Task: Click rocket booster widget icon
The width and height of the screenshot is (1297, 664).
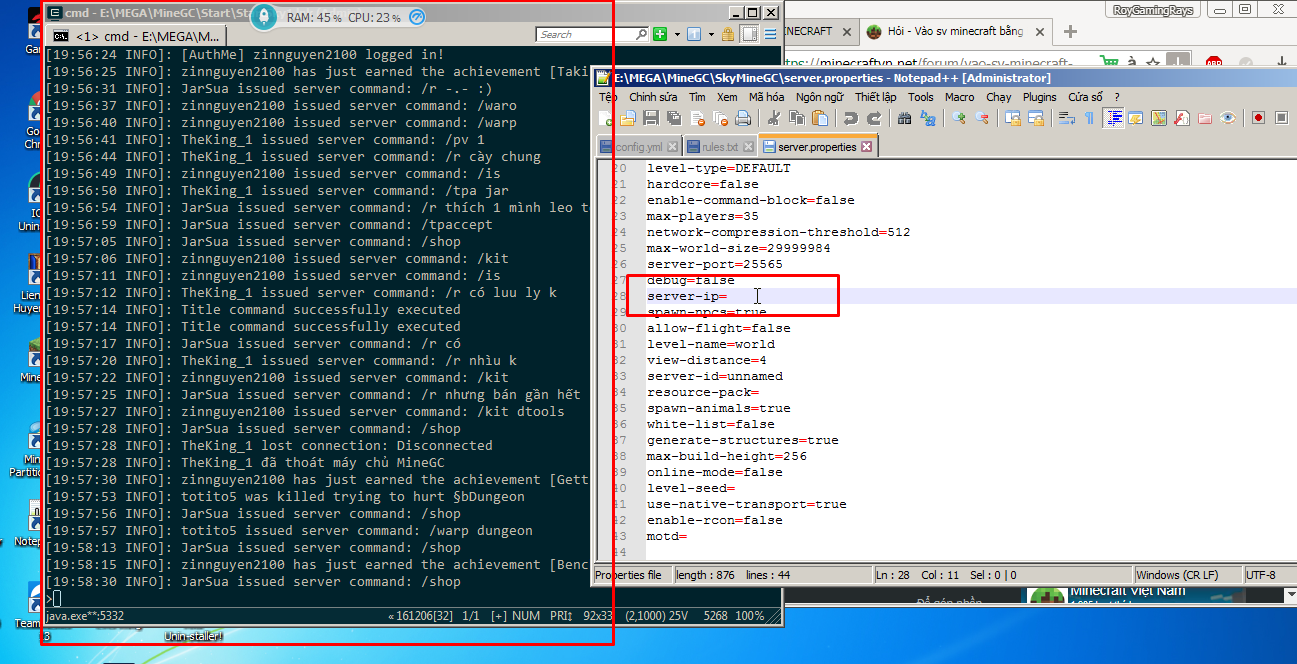Action: (263, 17)
